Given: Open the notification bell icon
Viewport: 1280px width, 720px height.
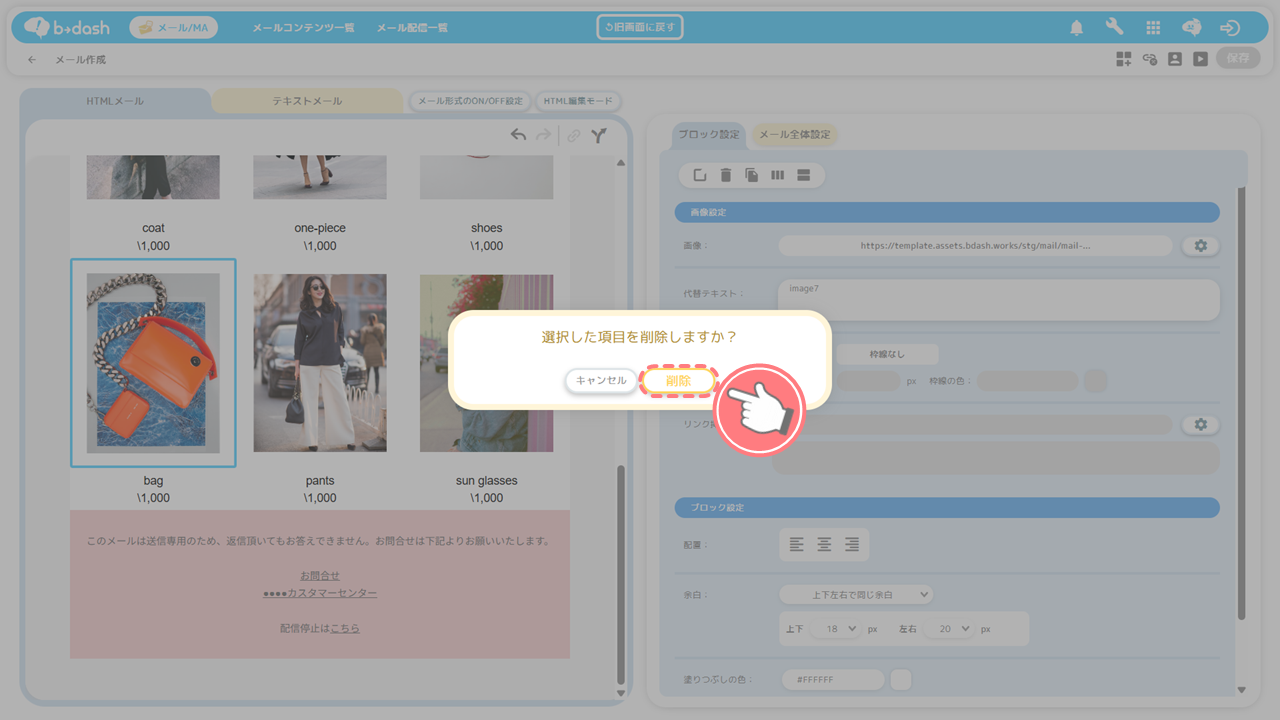Looking at the screenshot, I should coord(1076,28).
